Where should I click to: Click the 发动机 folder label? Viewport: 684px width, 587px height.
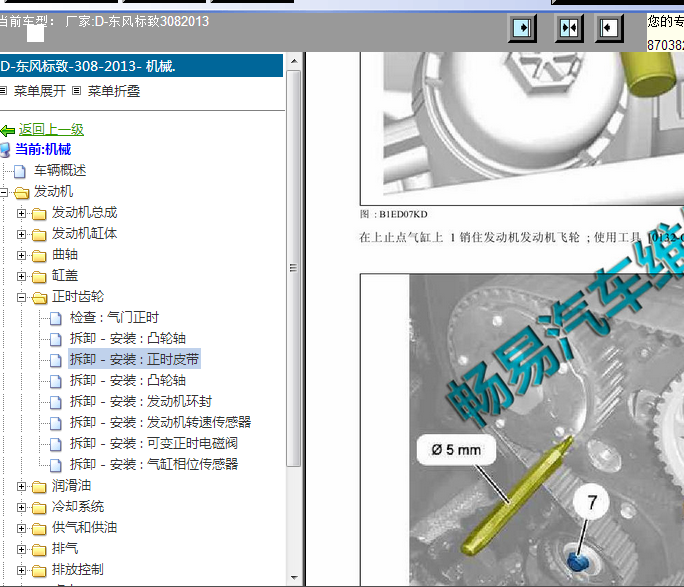(x=53, y=191)
